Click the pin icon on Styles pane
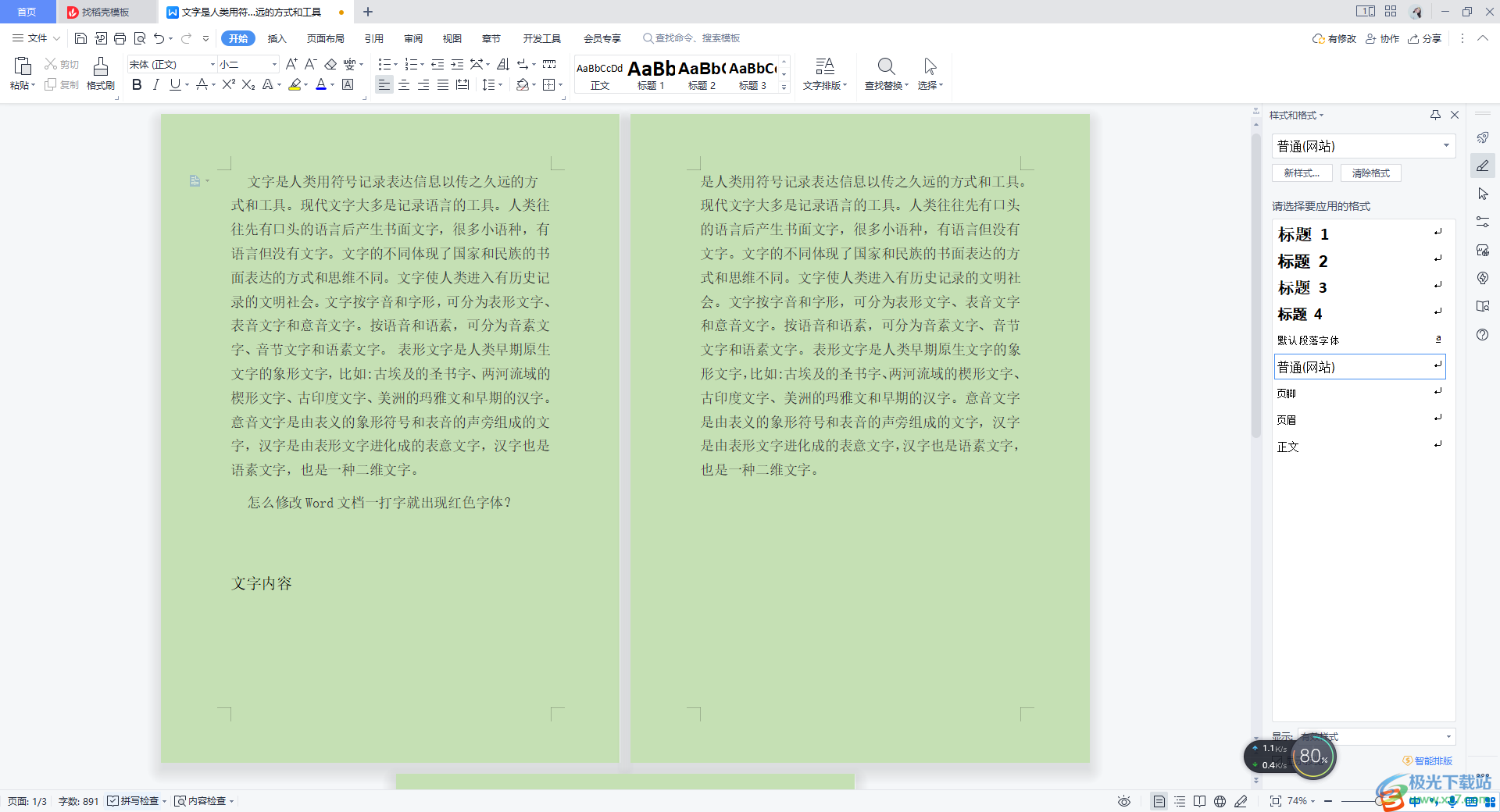 point(1435,115)
